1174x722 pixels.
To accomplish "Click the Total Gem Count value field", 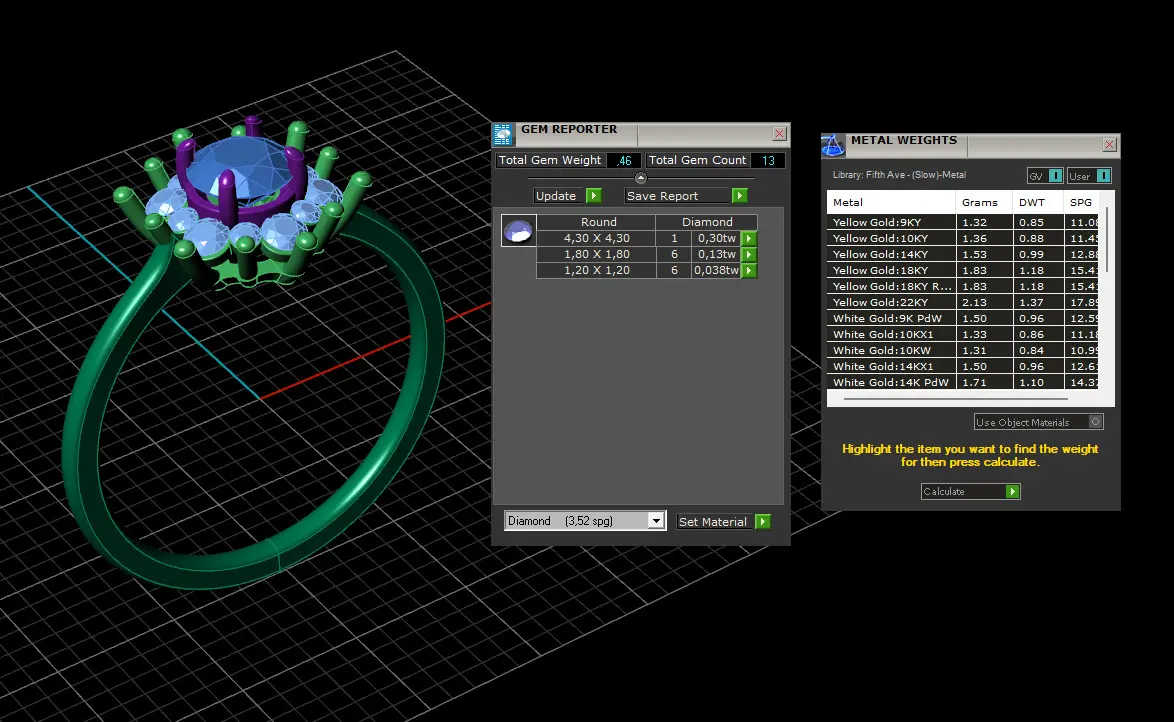I will tap(767, 160).
